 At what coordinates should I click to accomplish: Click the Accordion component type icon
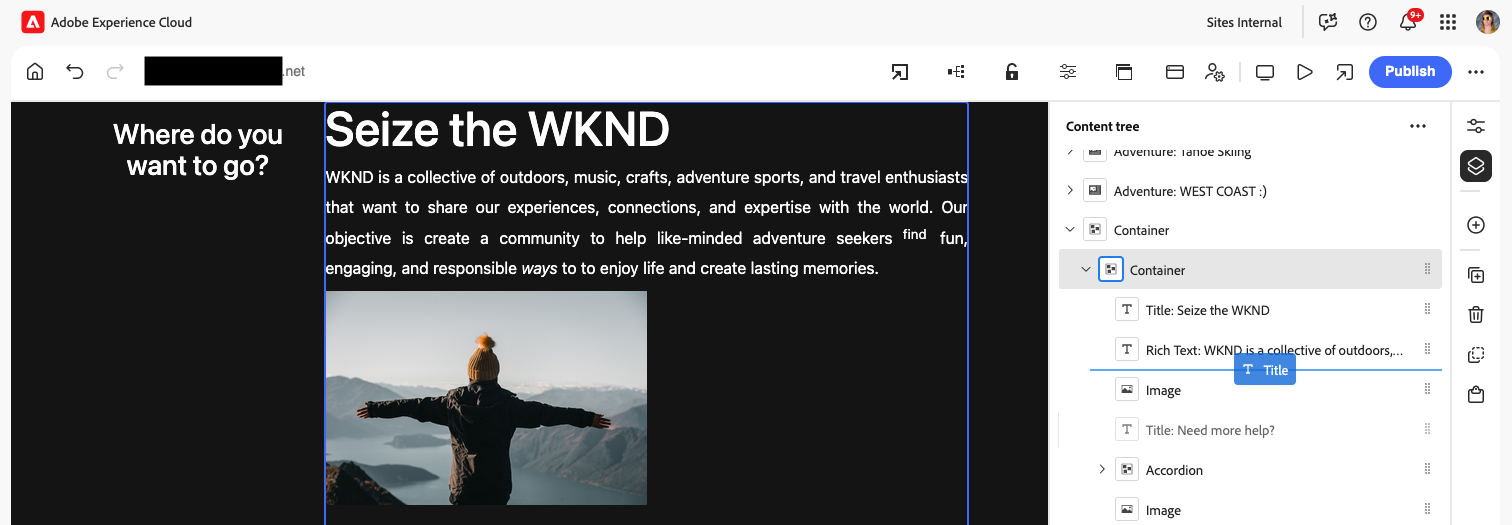pos(1127,470)
